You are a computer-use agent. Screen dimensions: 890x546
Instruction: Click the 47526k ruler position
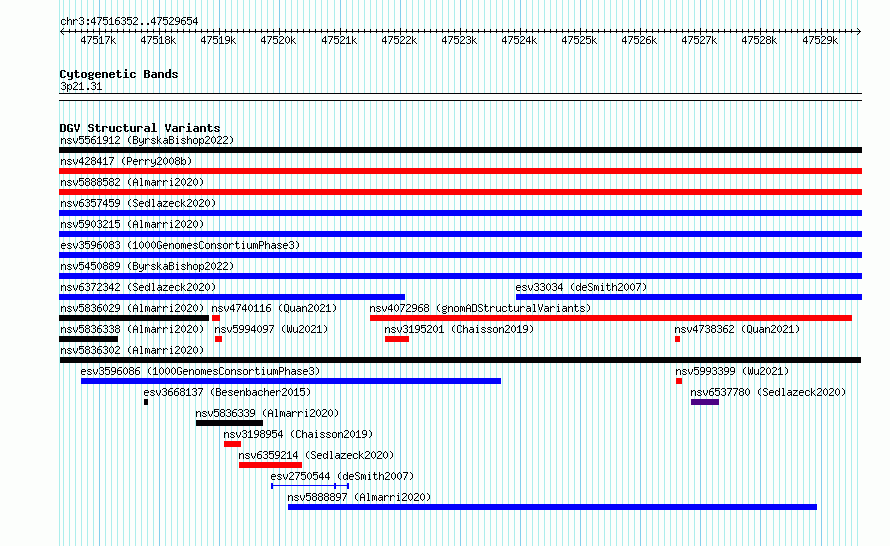pos(639,40)
